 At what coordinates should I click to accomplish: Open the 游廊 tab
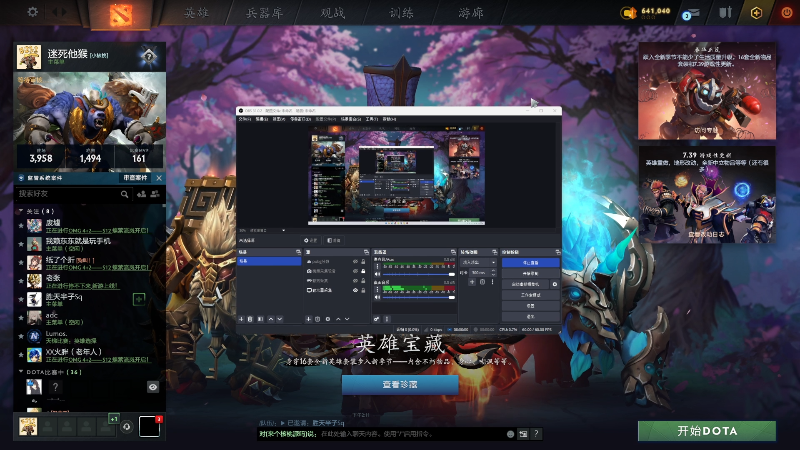pos(470,13)
